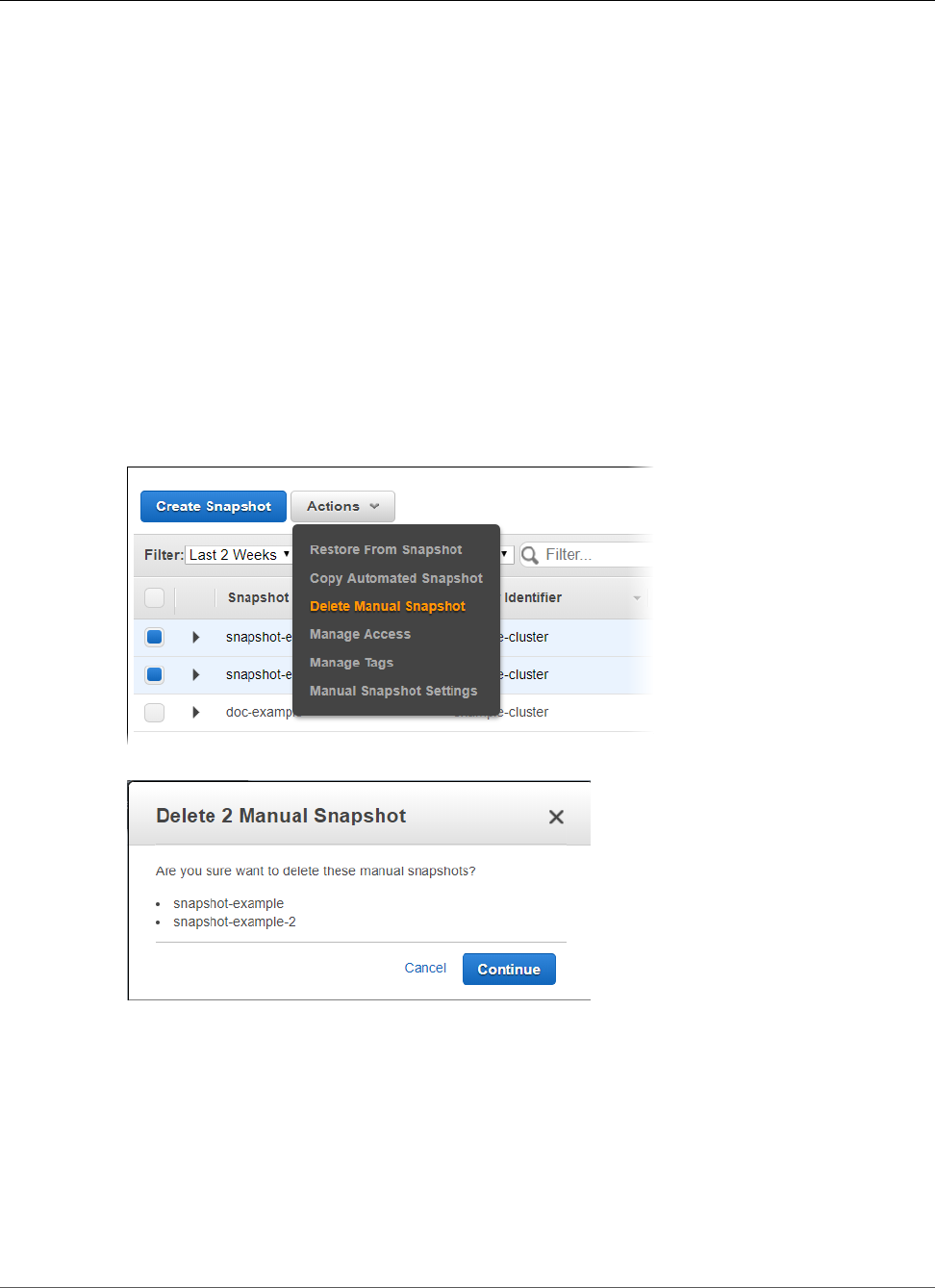
Task: Check the doc-example row checkbox
Action: [154, 712]
